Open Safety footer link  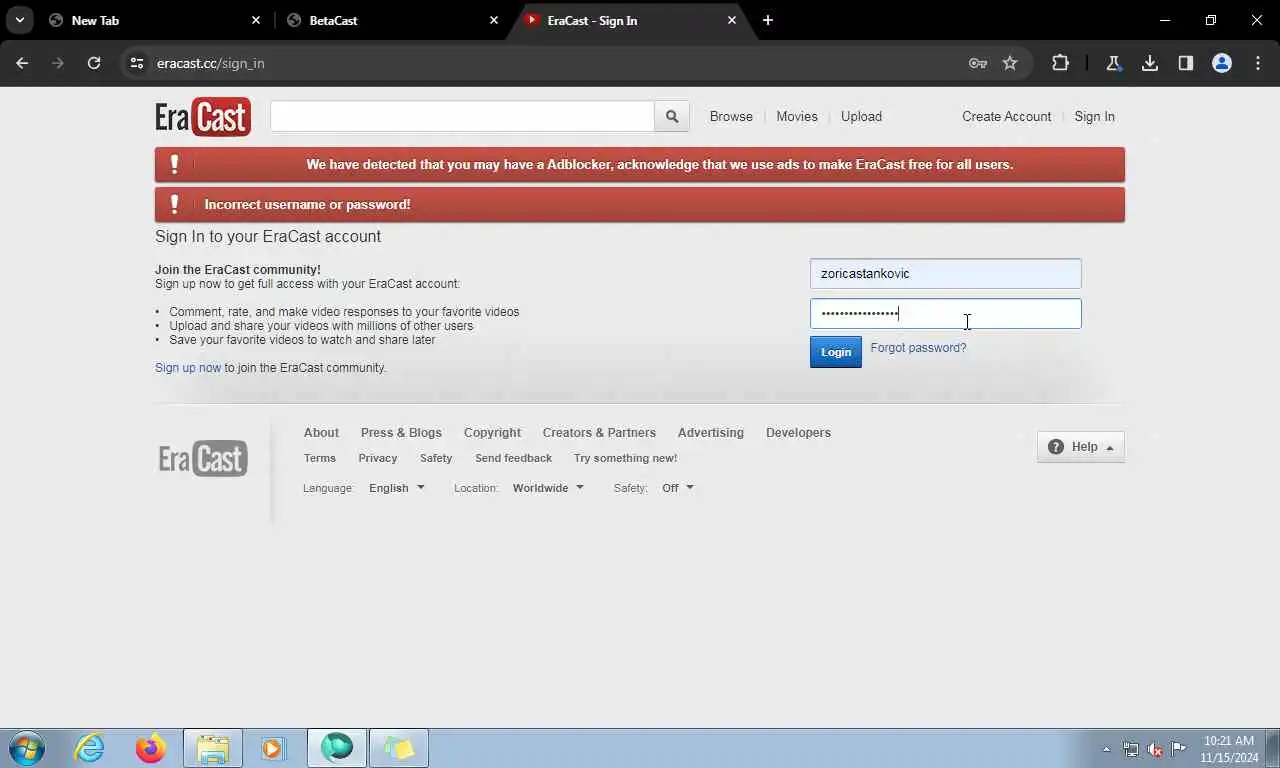point(436,458)
